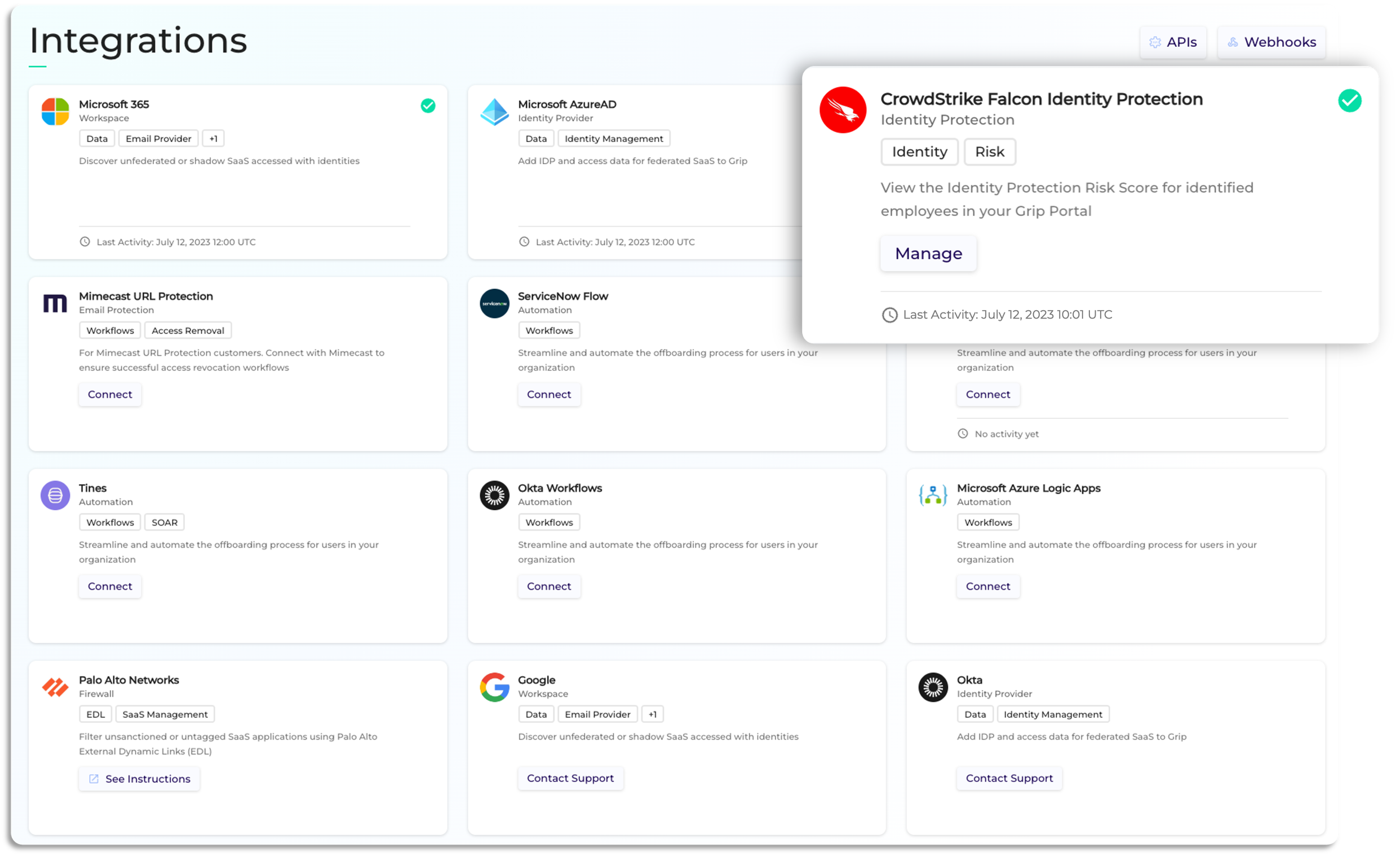Click 'Last Activity: July 12, 2023 10:01 UTC'
The image size is (1400, 857).
[1007, 315]
